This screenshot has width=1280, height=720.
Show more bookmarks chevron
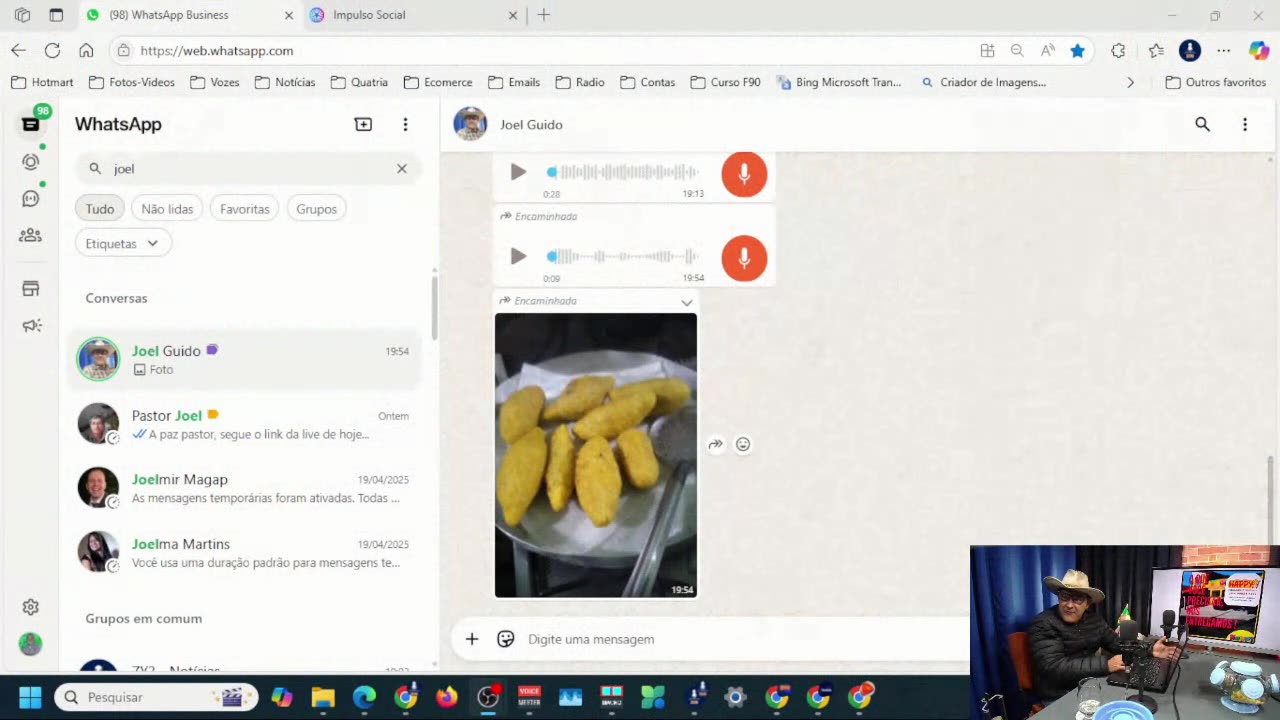[1130, 82]
